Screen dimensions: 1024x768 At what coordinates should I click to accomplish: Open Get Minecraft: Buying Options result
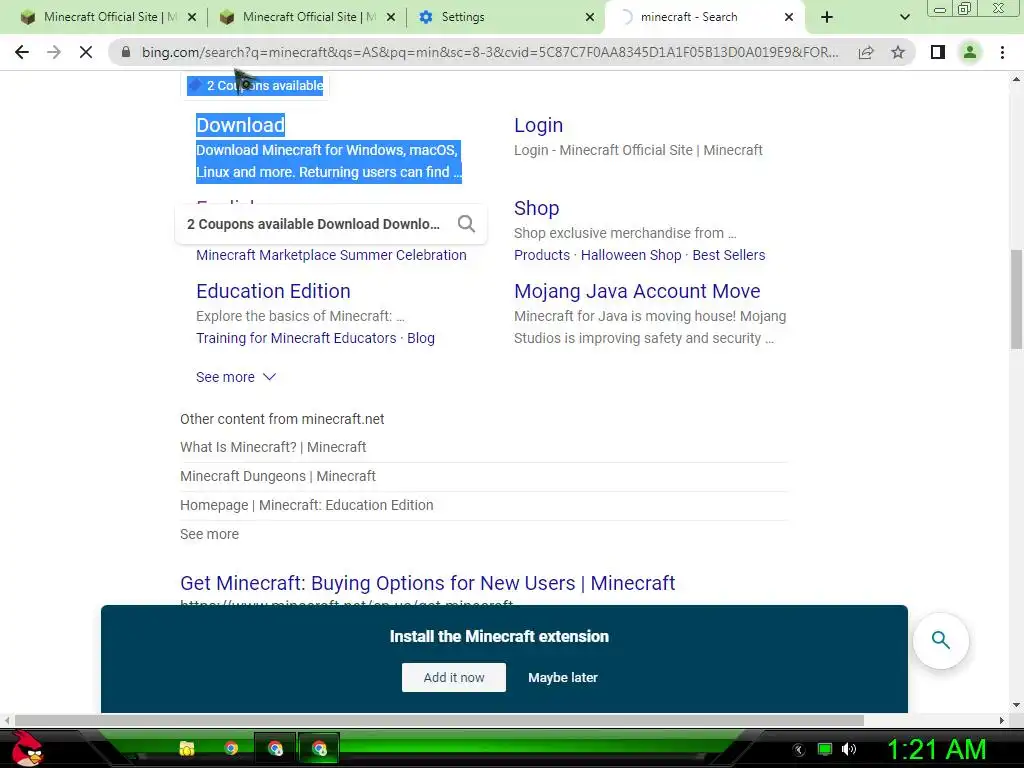pyautogui.click(x=427, y=583)
